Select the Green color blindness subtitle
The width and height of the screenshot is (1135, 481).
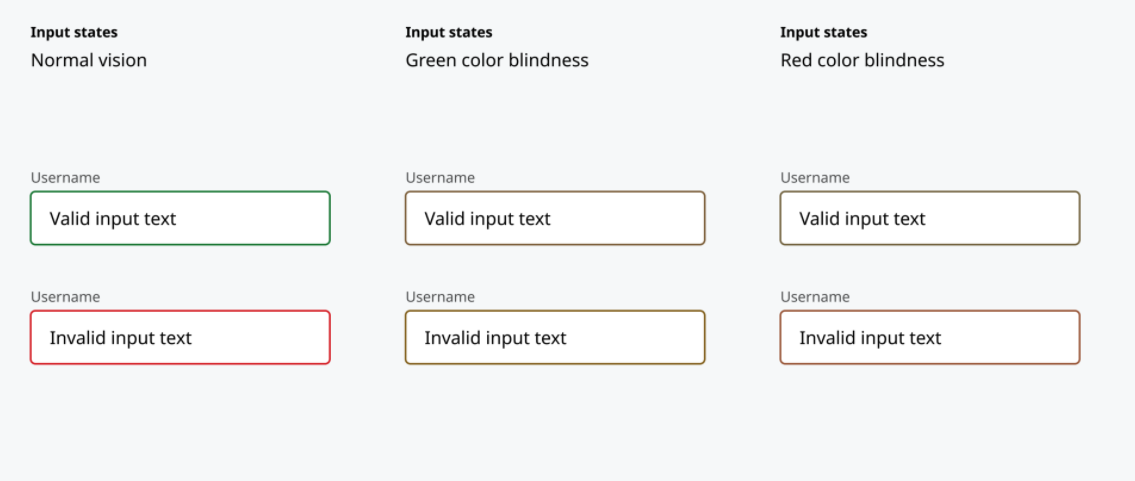click(x=497, y=60)
